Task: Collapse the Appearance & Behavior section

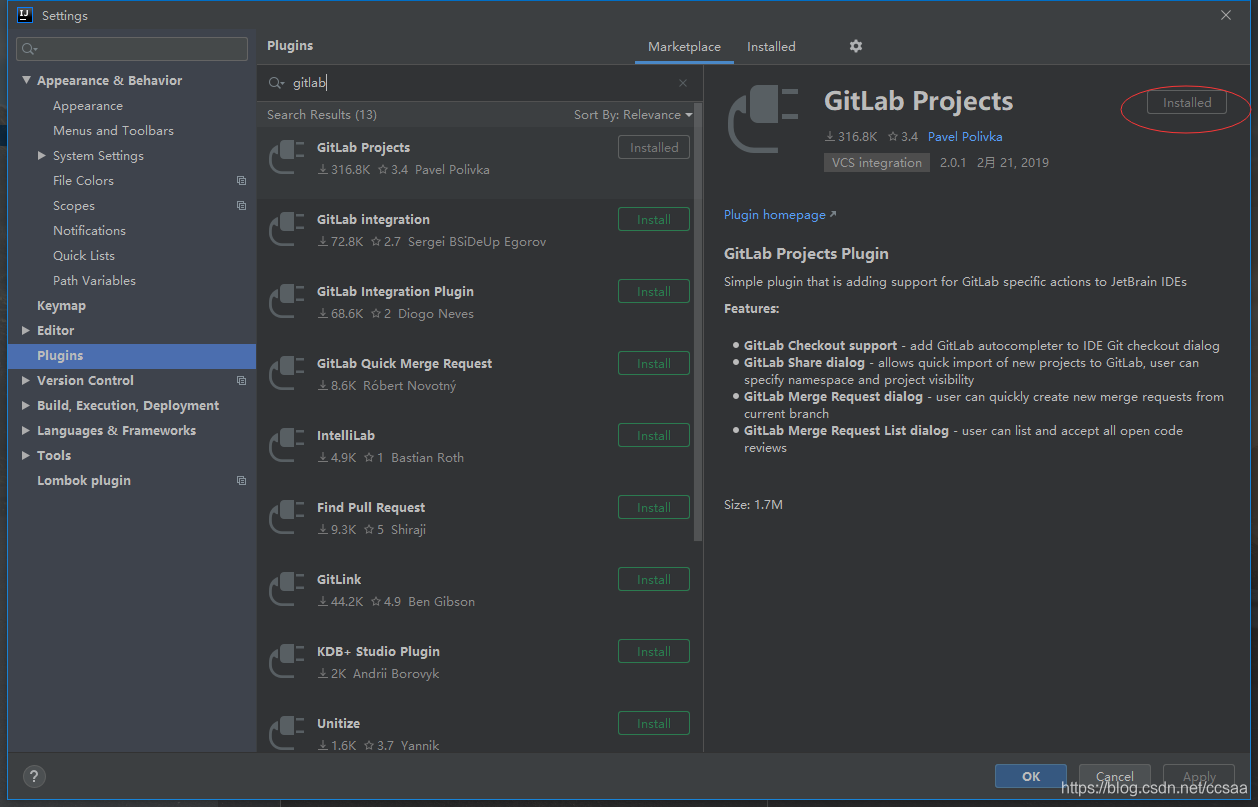Action: click(x=26, y=81)
